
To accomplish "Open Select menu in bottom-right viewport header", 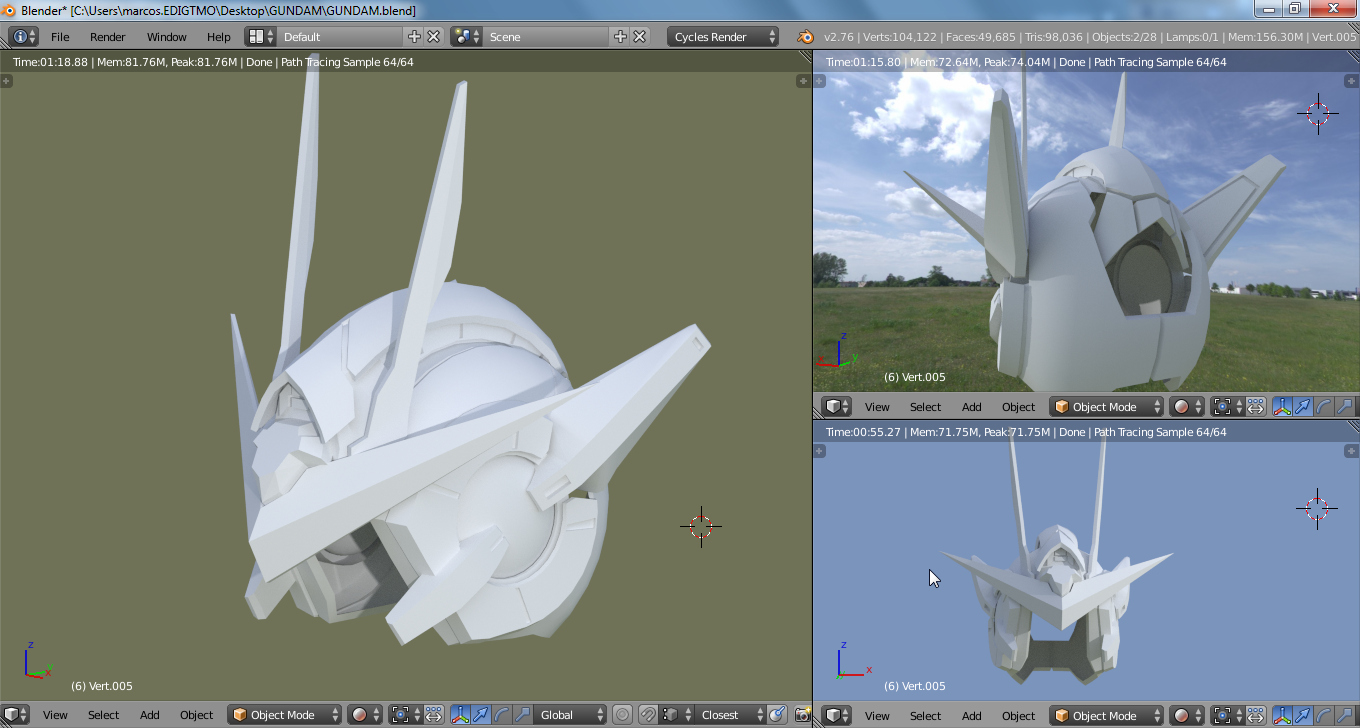I will coord(925,716).
